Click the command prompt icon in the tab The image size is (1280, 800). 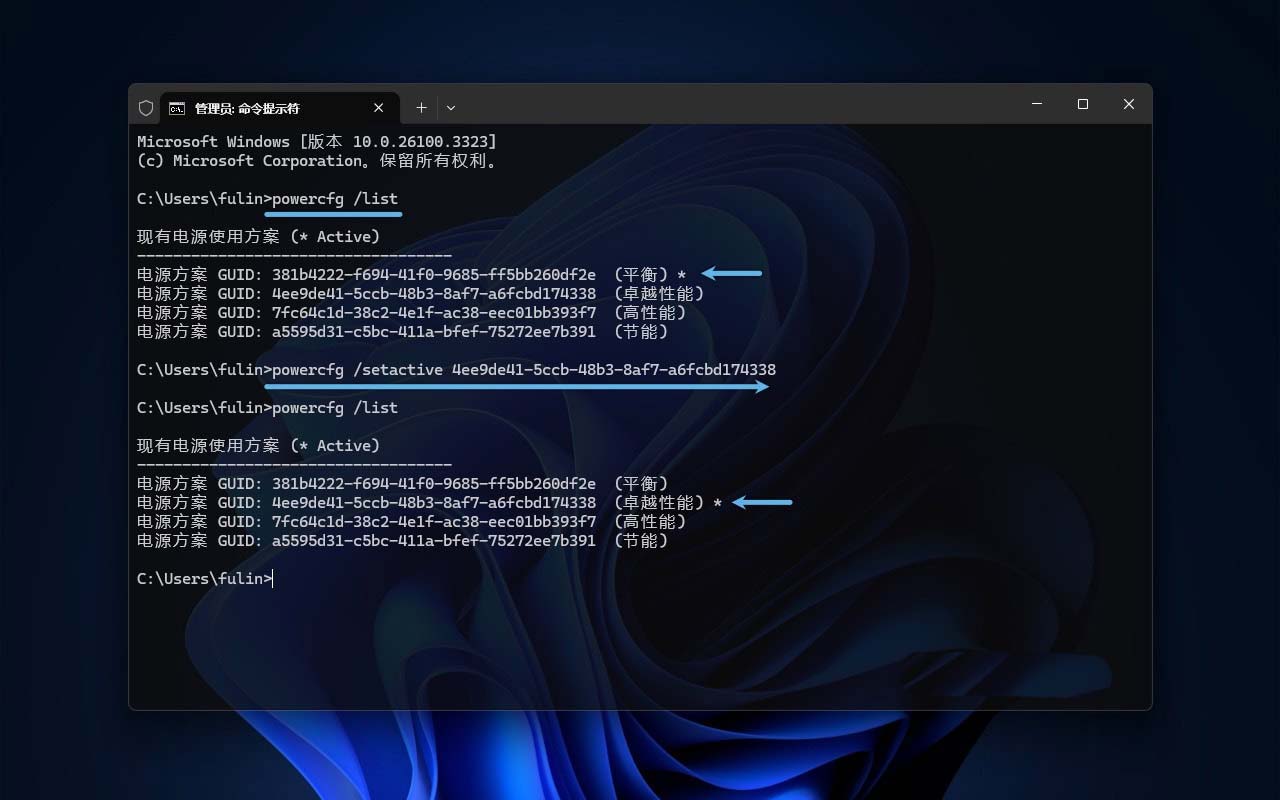177,108
